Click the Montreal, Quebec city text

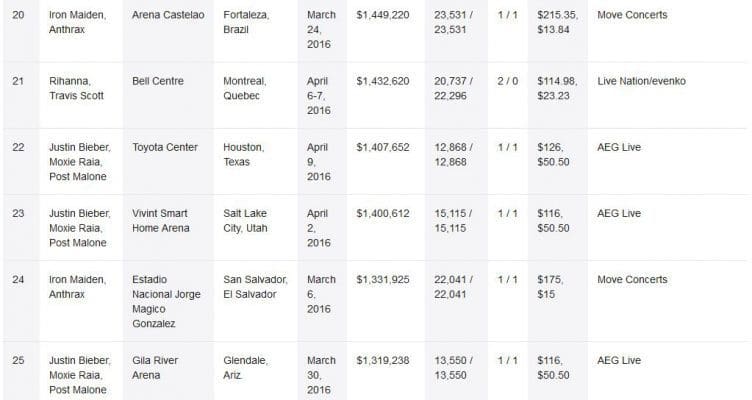coord(245,88)
